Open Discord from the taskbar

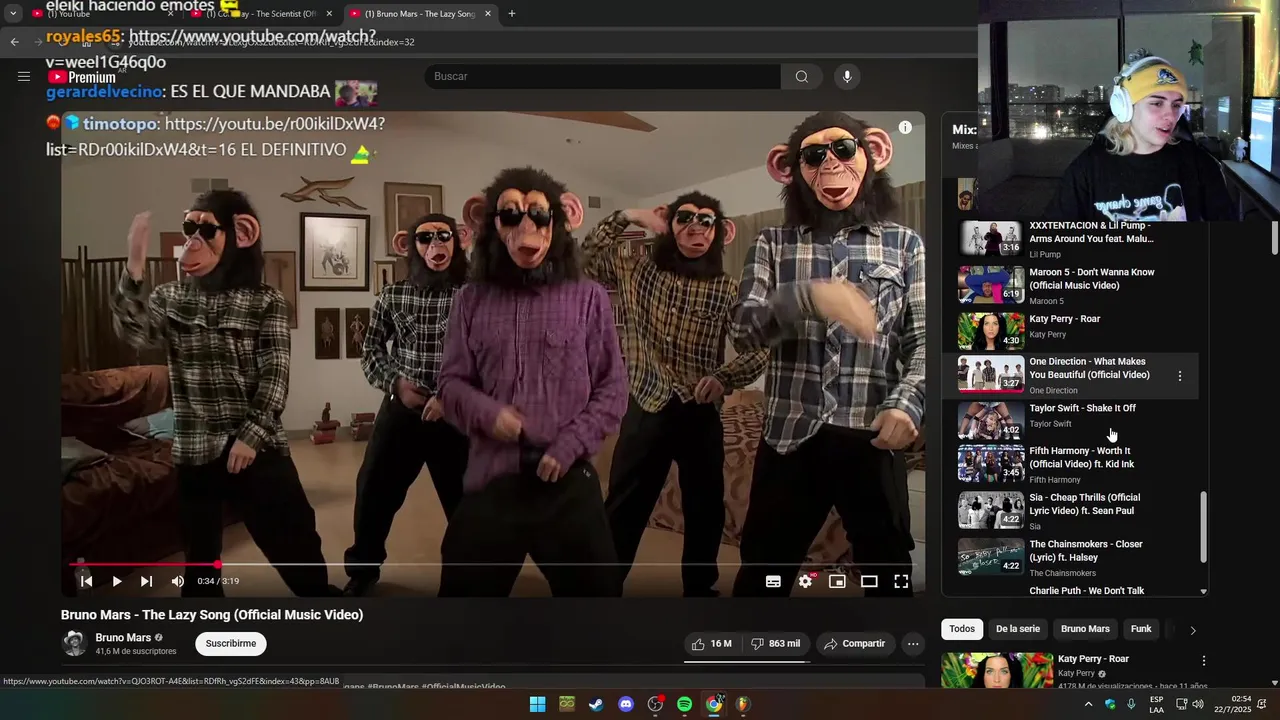(x=626, y=704)
